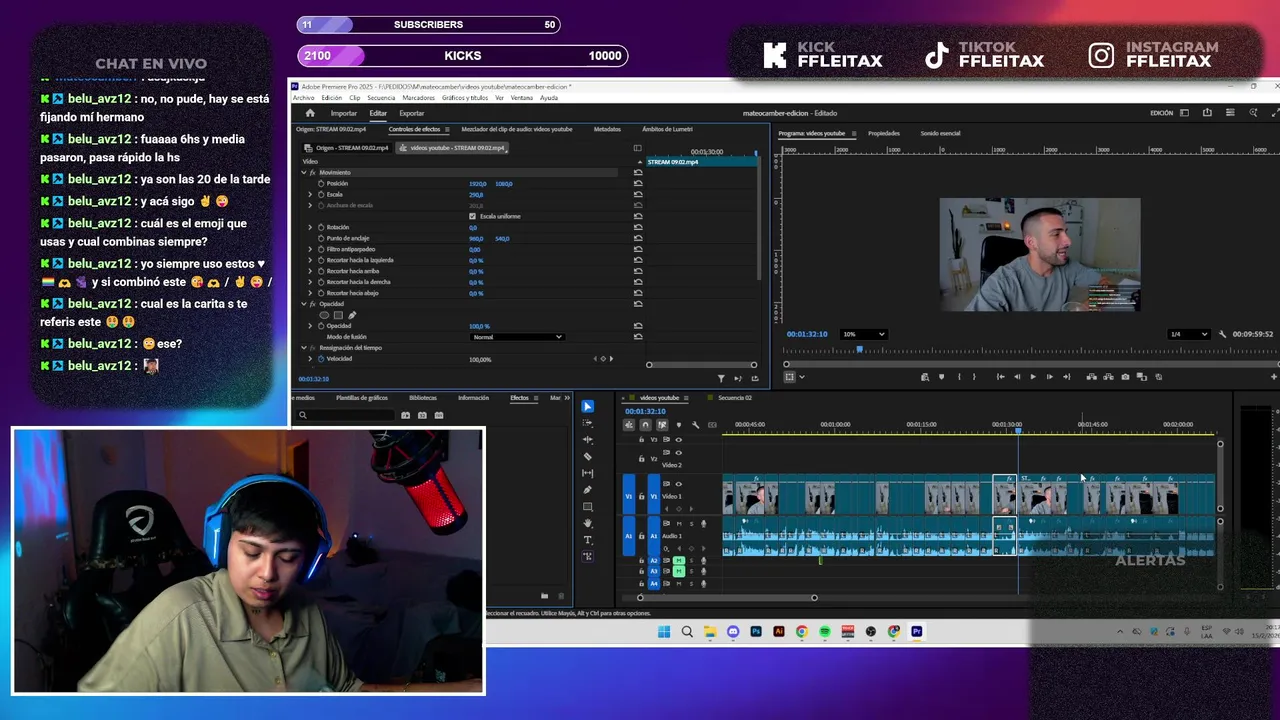
Task: Open the 10% zoom level dropdown
Action: [x=864, y=334]
